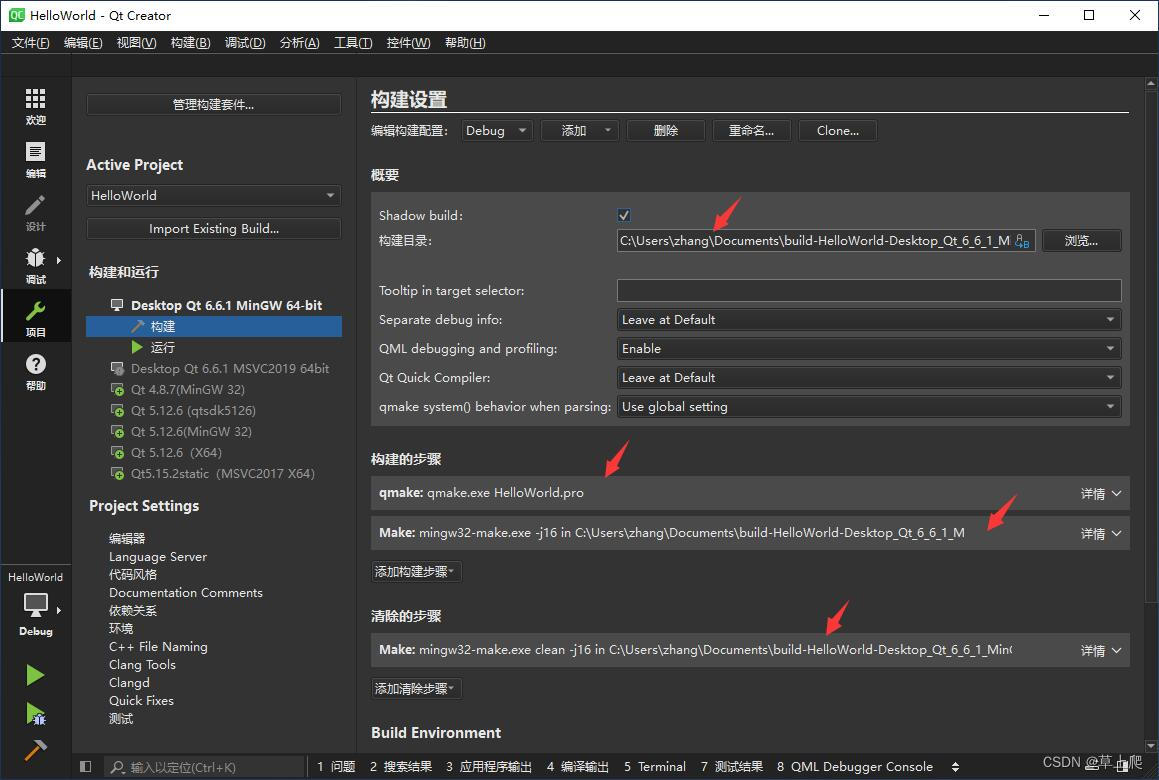Expand build Make step details (详情)
The width and height of the screenshot is (1159, 780).
1101,534
